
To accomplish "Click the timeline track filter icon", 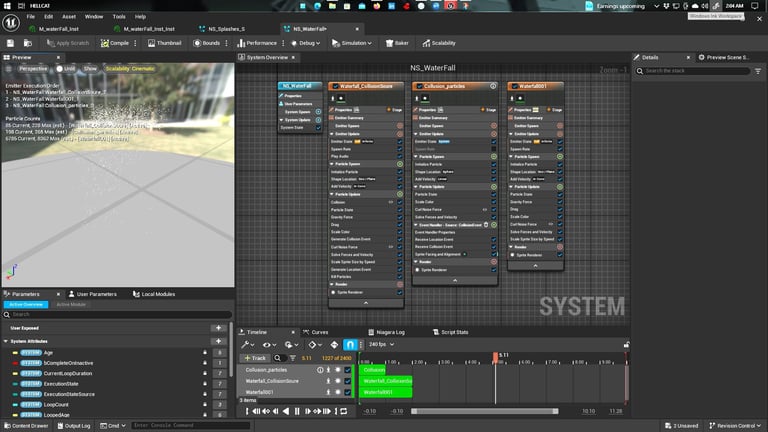I will [x=293, y=358].
